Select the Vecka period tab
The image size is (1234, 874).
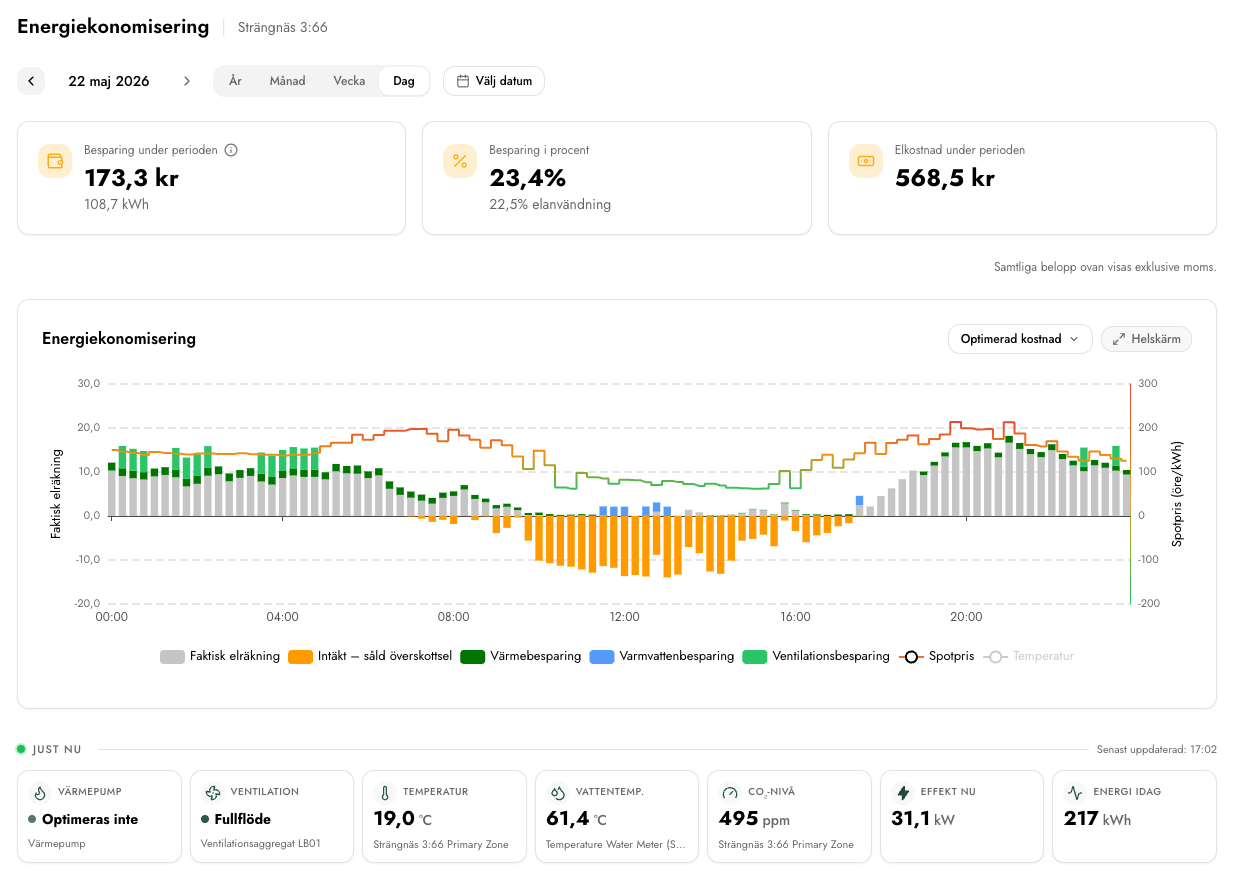tap(349, 81)
